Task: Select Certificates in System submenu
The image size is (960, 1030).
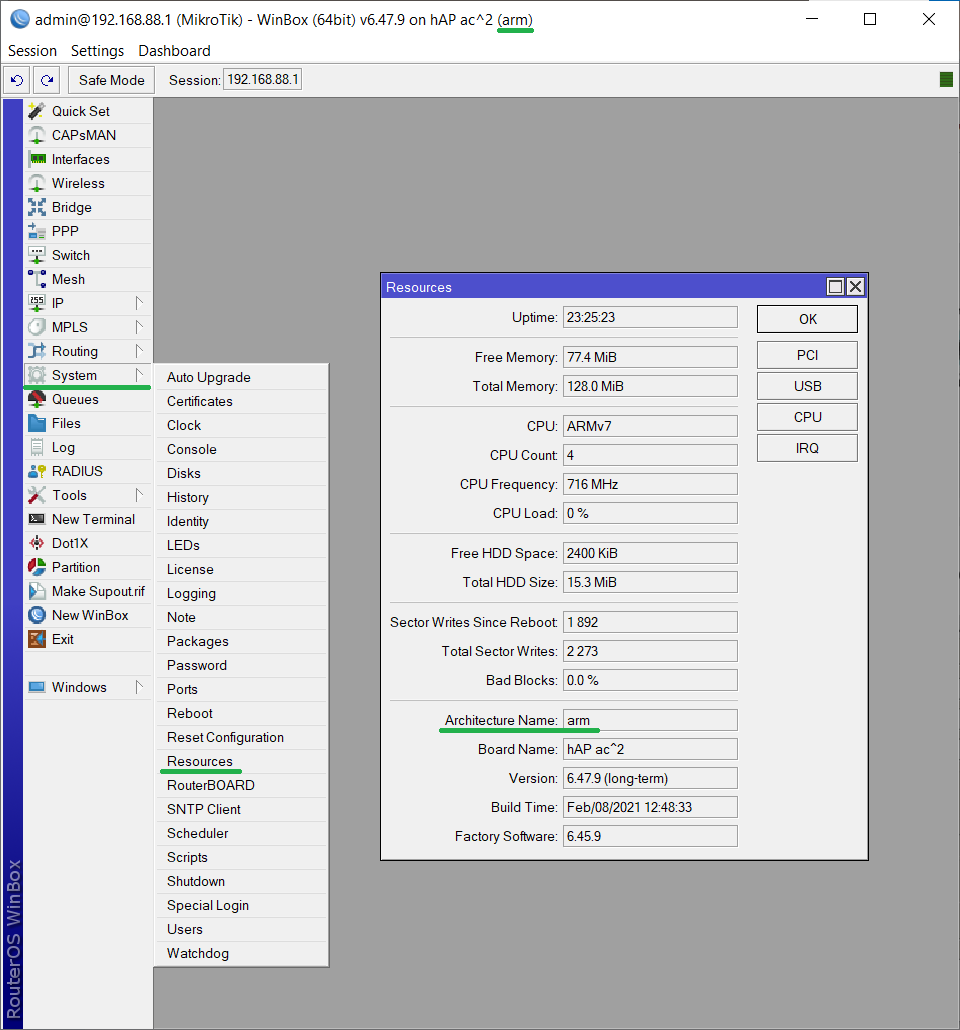Action: (242, 401)
